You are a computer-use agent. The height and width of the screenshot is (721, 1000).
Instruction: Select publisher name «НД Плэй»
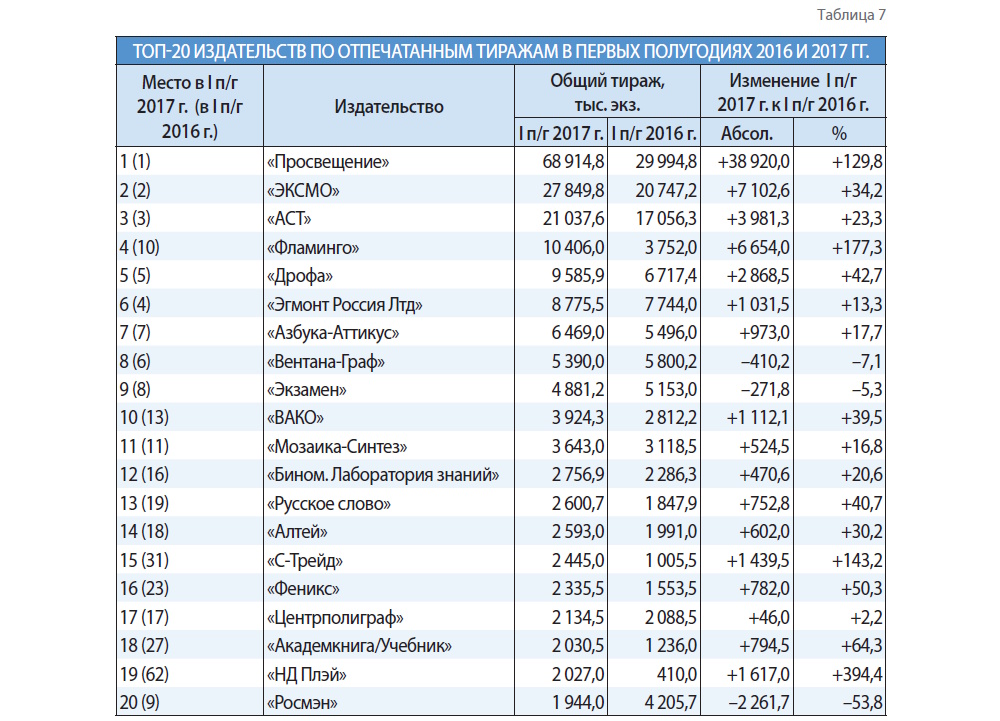(307, 674)
